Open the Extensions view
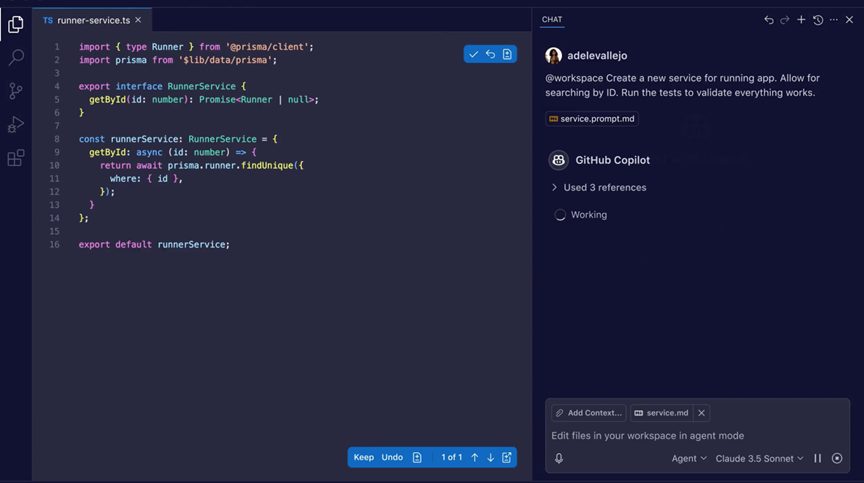This screenshot has height=483, width=864. click(15, 158)
